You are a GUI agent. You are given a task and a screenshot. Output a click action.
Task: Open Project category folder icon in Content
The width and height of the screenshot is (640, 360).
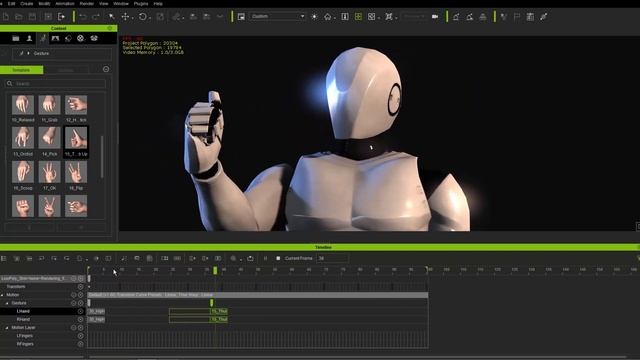[x=16, y=38]
